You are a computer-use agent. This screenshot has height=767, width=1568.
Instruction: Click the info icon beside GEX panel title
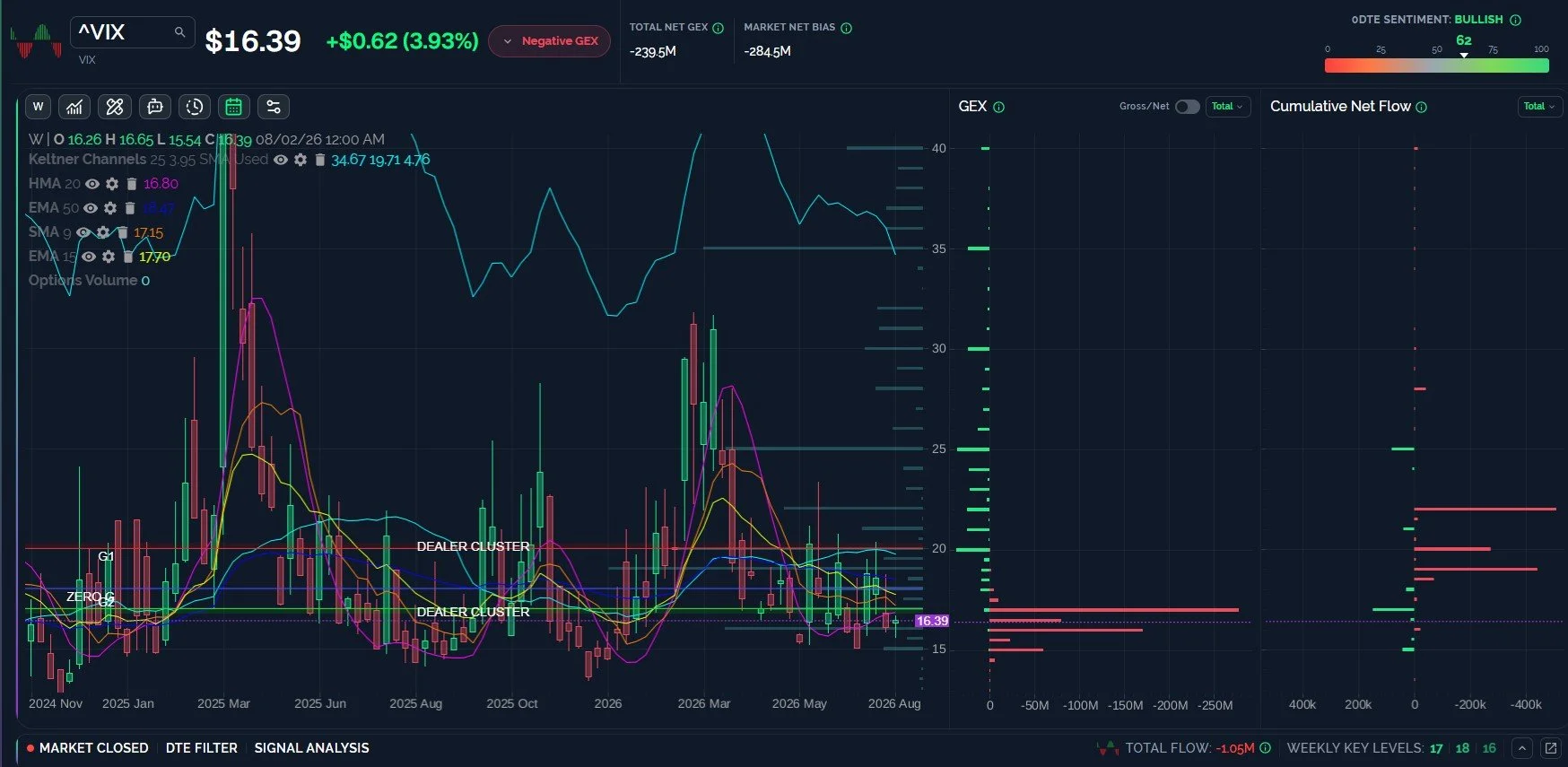click(x=998, y=107)
